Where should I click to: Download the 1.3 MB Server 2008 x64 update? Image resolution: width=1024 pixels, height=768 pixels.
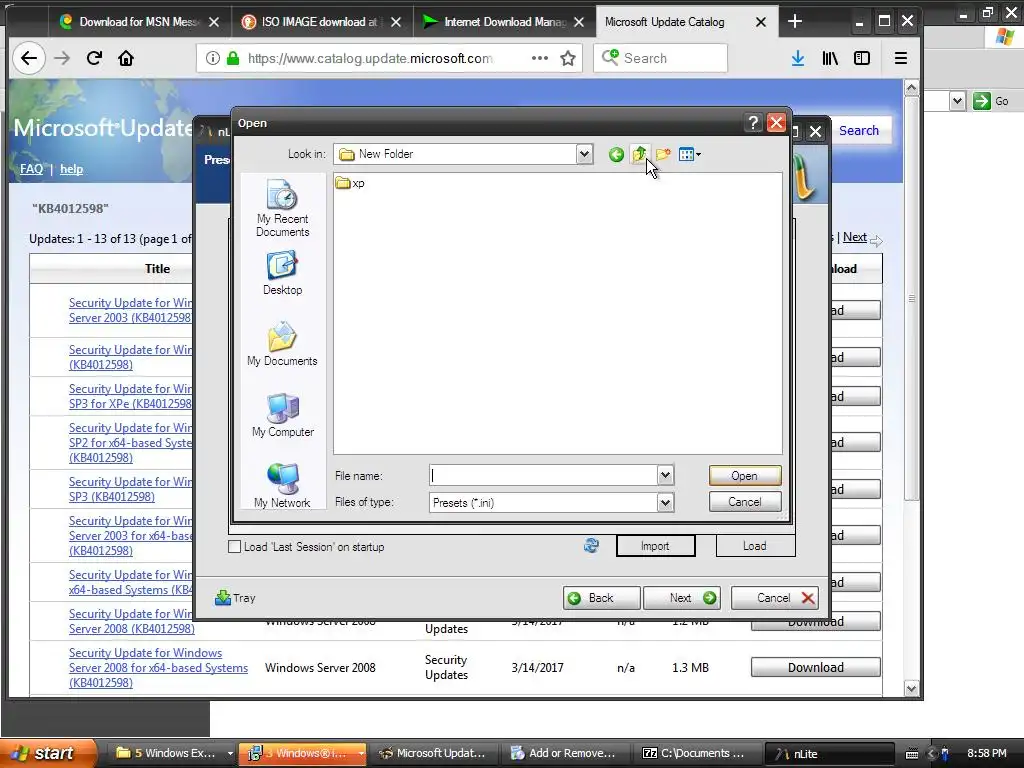(816, 667)
